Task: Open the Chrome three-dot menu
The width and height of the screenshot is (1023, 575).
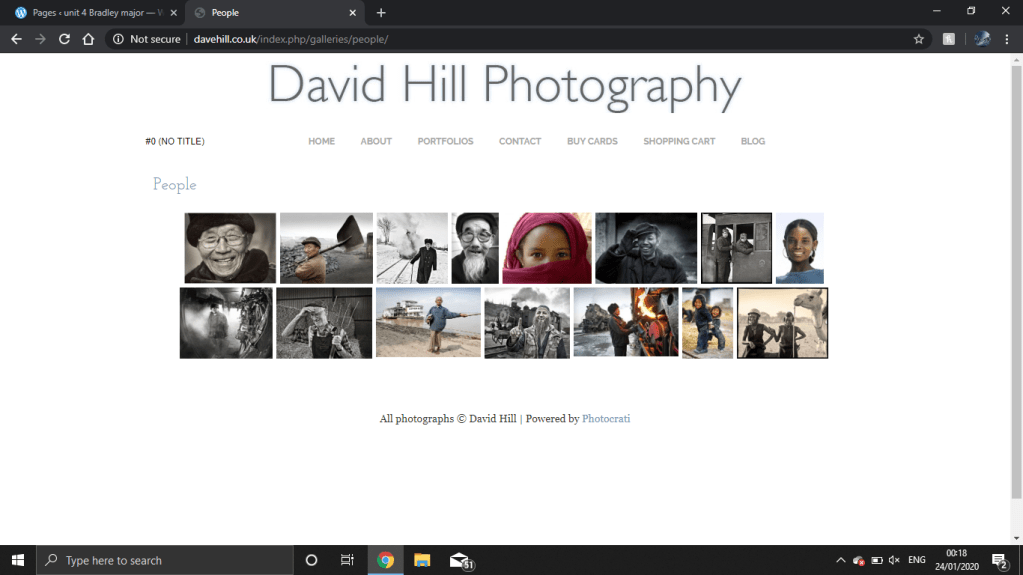Action: 1006,39
